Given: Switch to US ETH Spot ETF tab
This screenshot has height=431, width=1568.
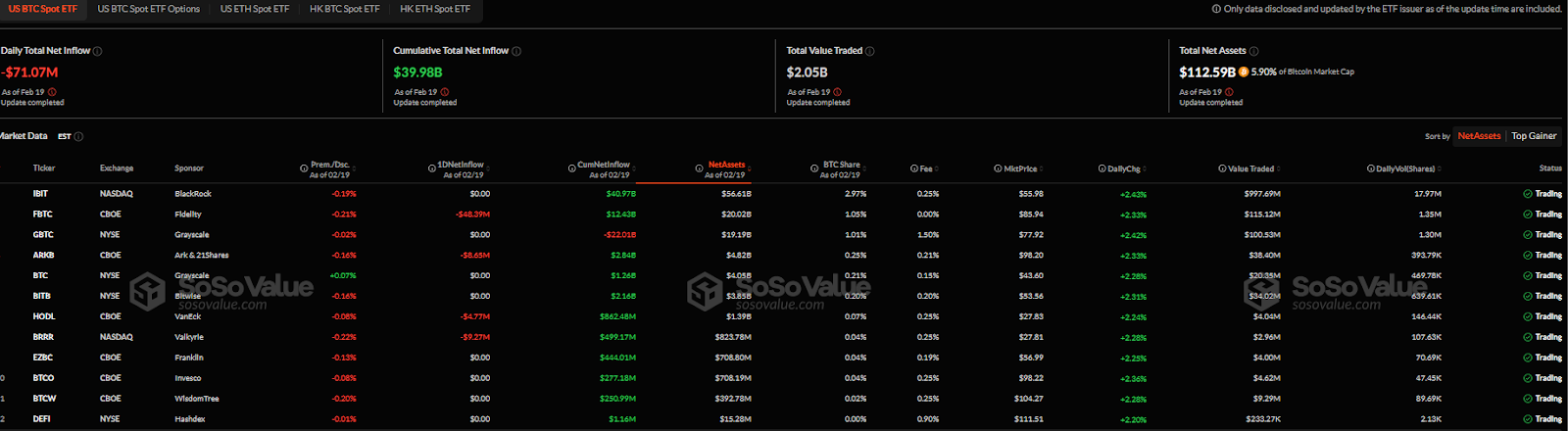Looking at the screenshot, I should (x=255, y=9).
